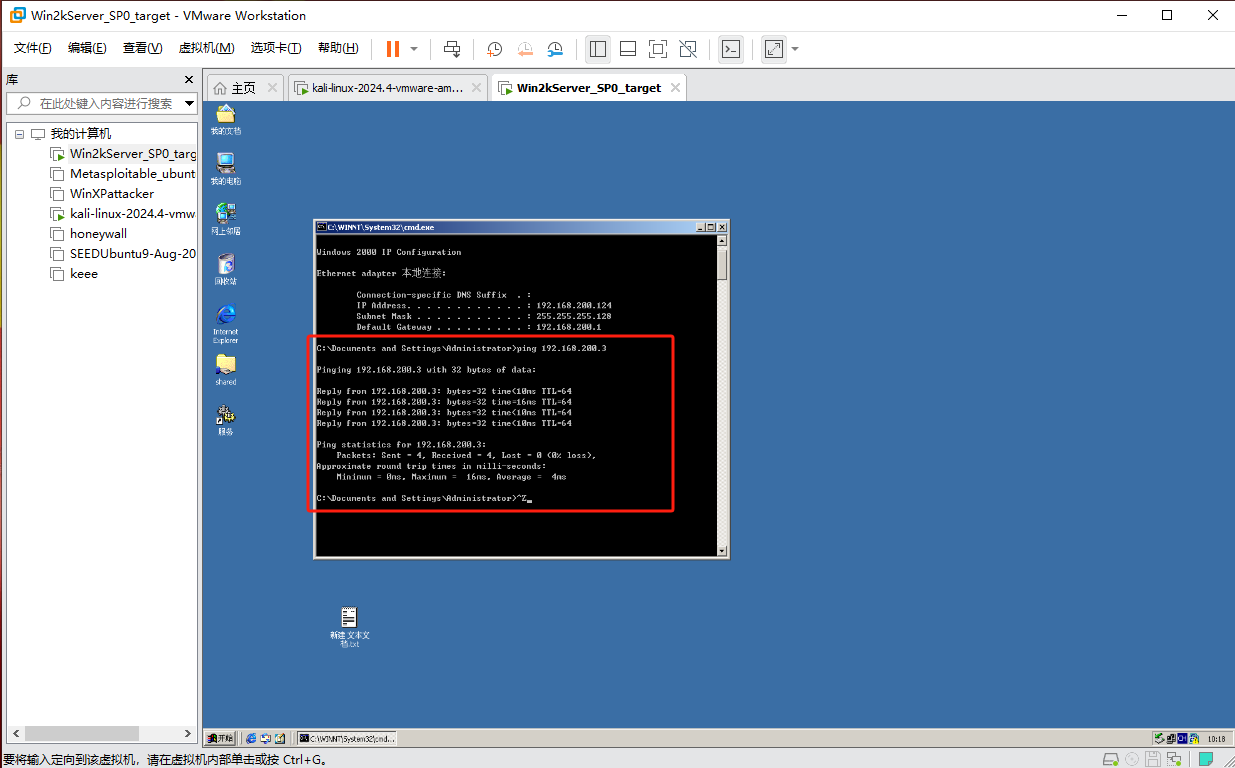
Task: Click the cmd.exe guest taskbar button
Action: tap(348, 738)
